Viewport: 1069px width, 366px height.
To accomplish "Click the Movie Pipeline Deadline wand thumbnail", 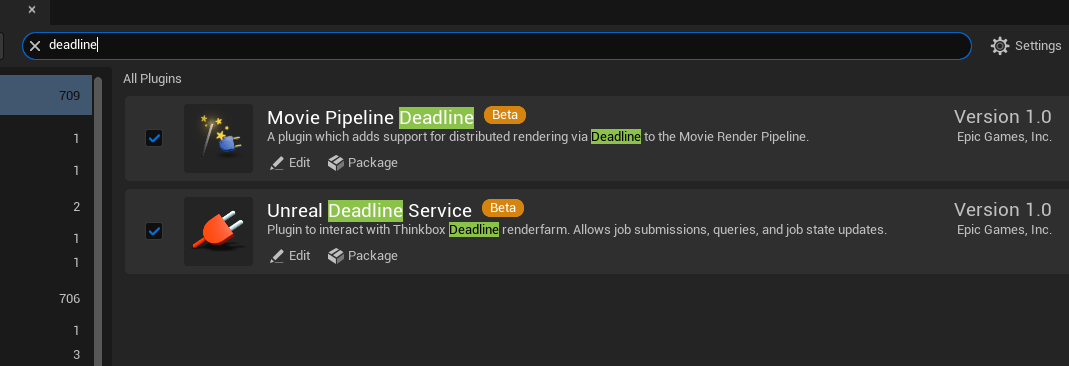I will tap(218, 138).
